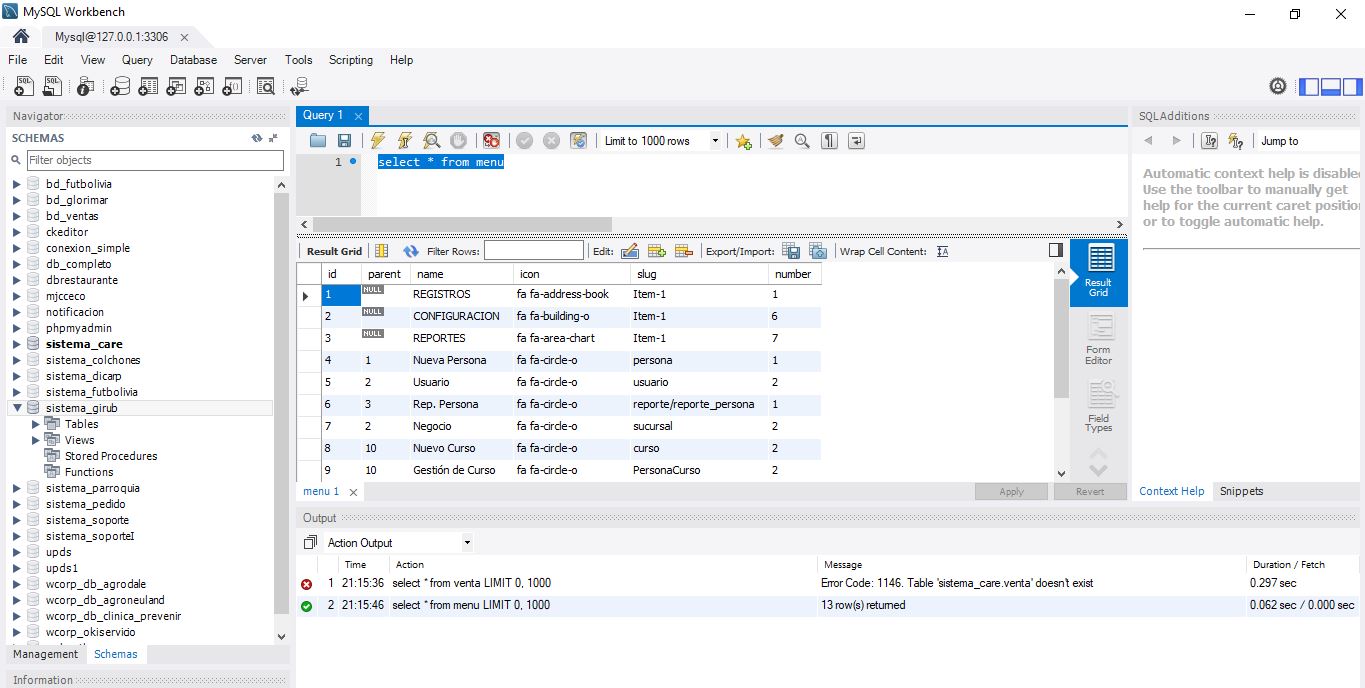Open the Server menu
The width and height of the screenshot is (1365, 688).
point(250,60)
